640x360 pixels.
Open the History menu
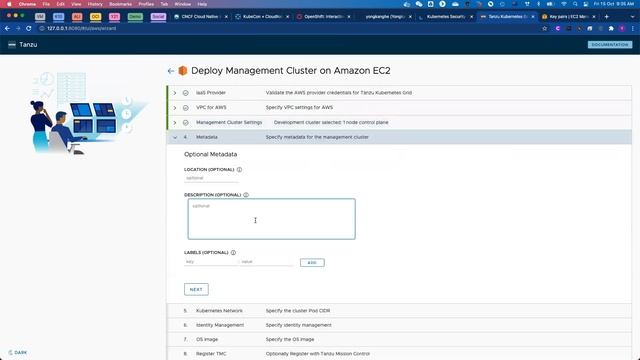tap(95, 4)
